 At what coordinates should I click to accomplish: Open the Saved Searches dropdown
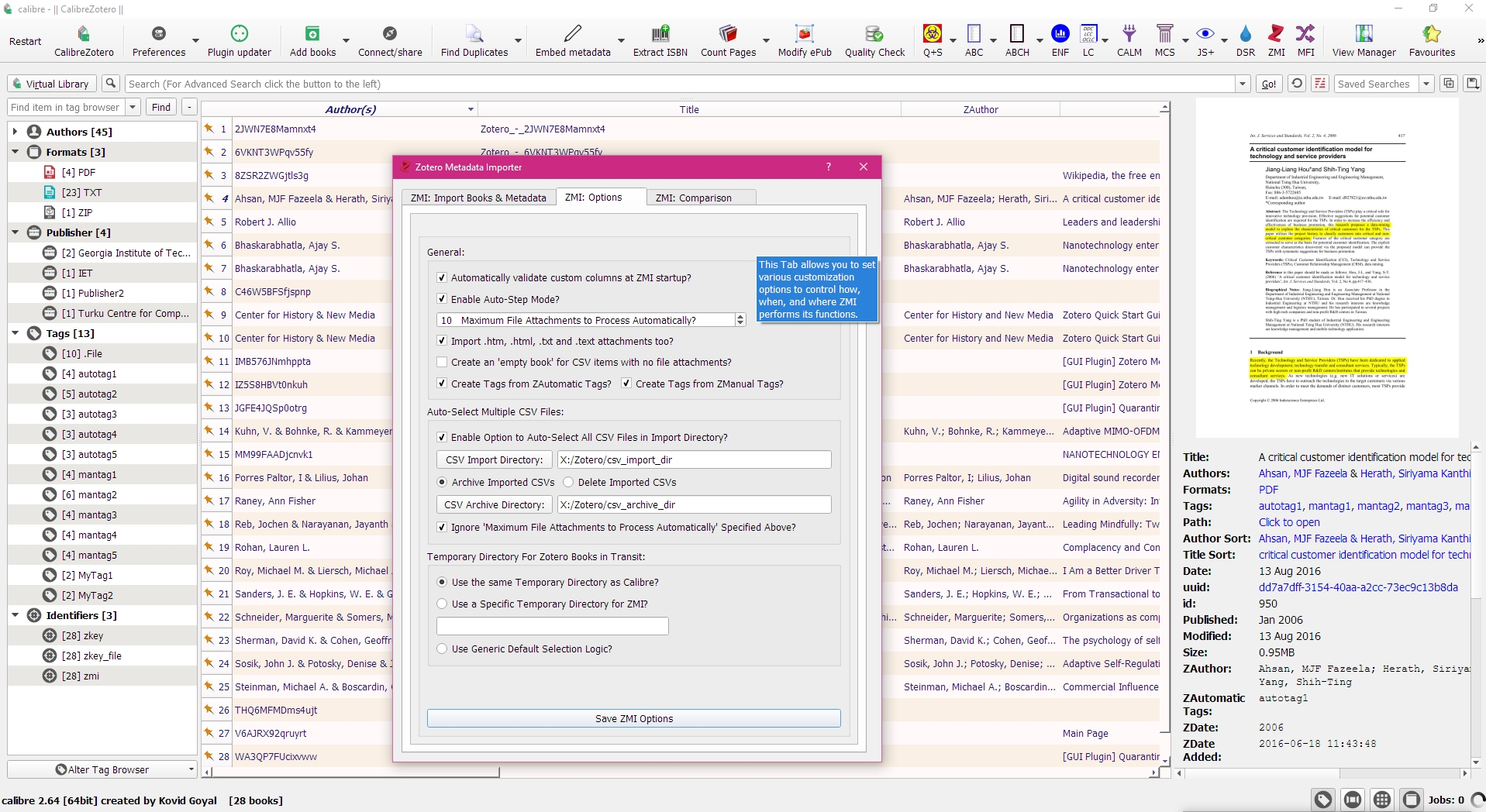(x=1426, y=84)
